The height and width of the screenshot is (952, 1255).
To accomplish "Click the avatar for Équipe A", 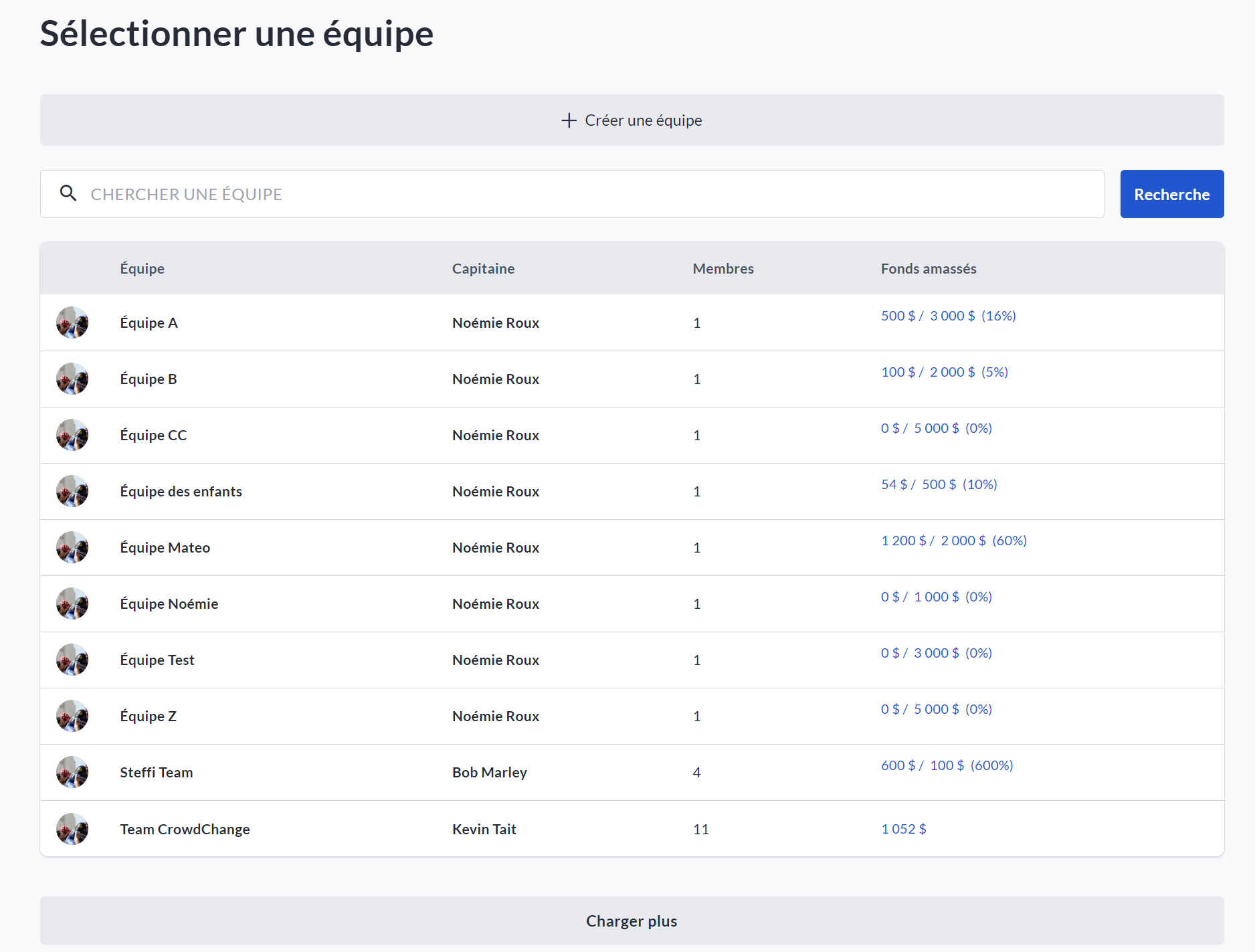I will (x=72, y=322).
